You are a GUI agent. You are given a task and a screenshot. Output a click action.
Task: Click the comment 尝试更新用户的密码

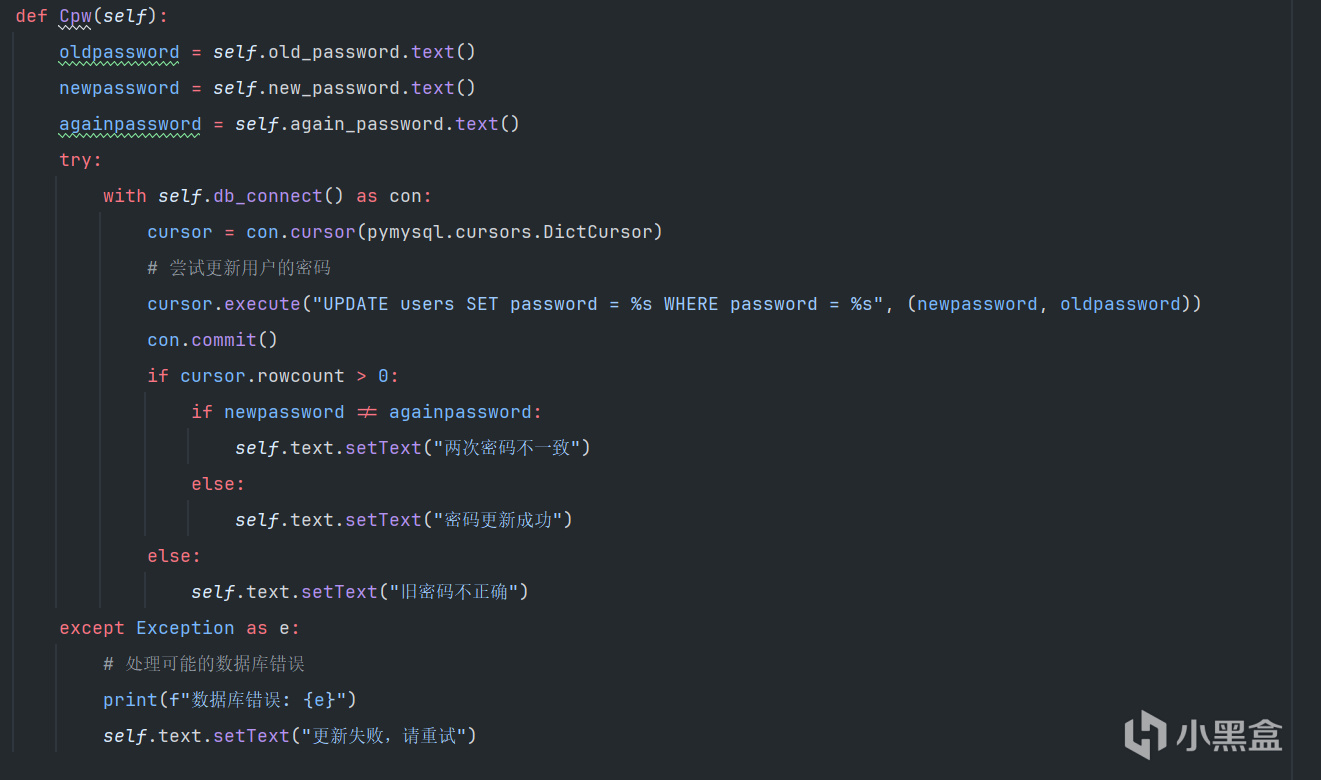tap(249, 268)
